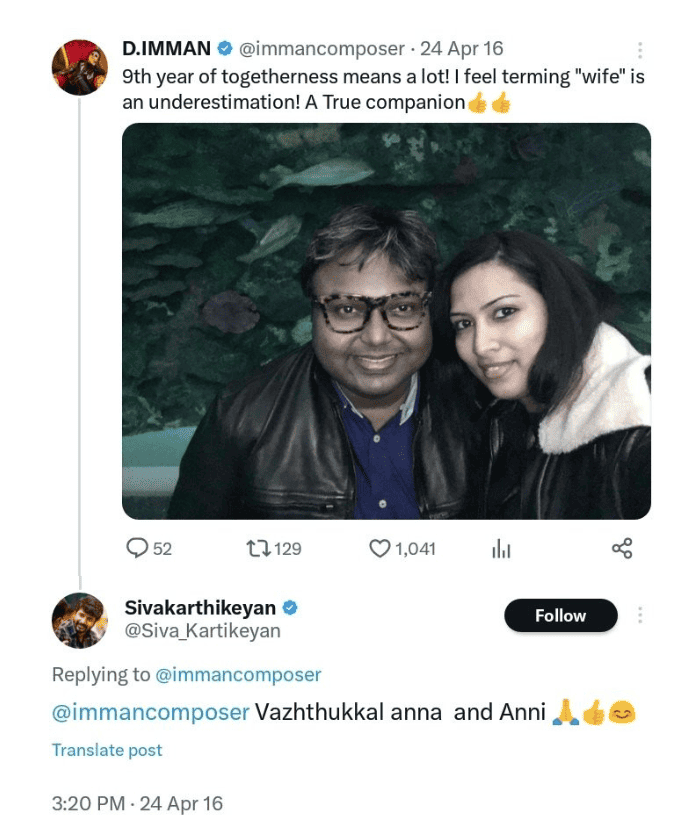679x830 pixels.
Task: Retweet the D.IMMAN post
Action: 258,548
